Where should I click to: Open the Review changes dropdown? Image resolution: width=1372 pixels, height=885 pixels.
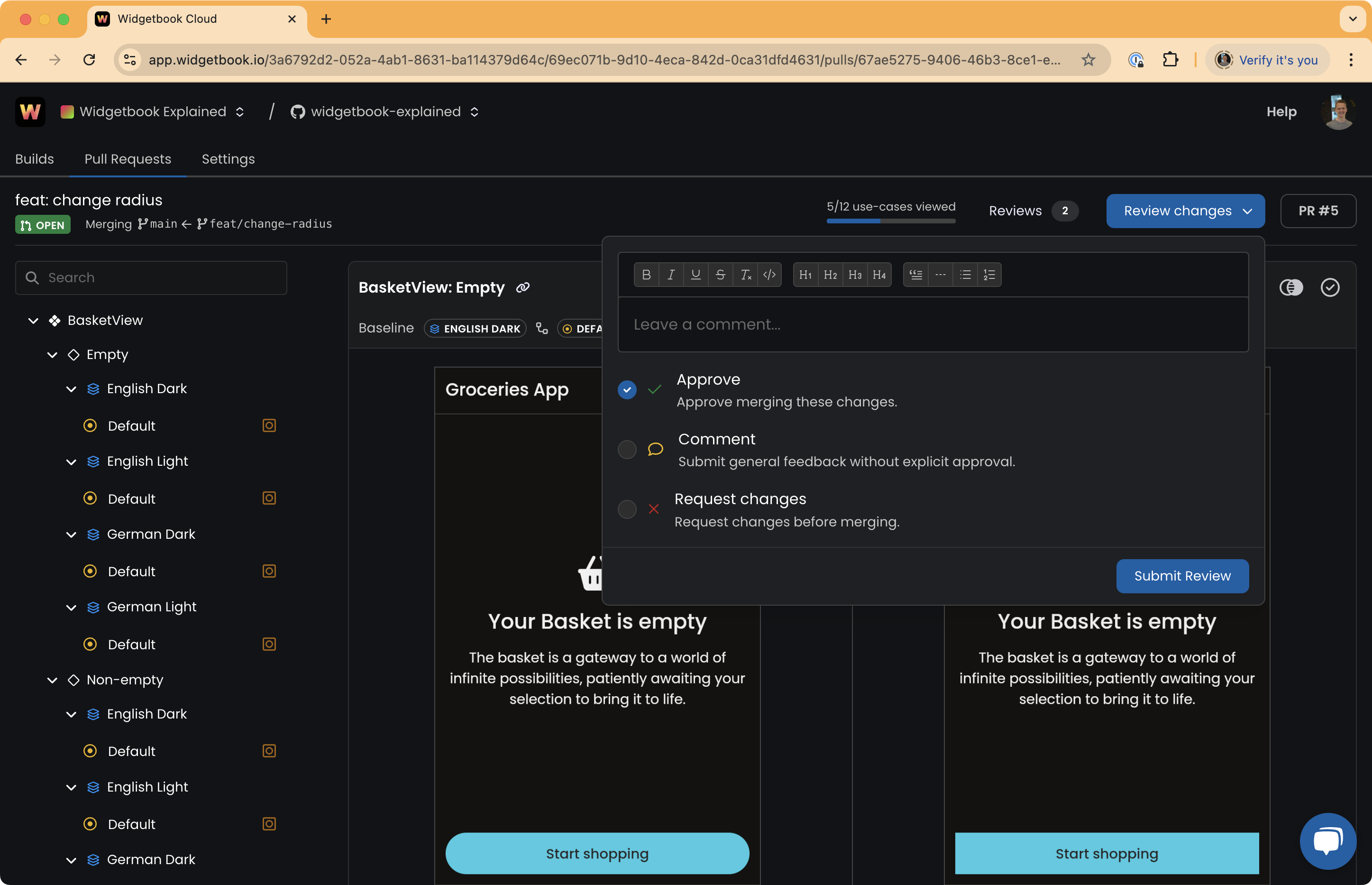(x=1185, y=211)
